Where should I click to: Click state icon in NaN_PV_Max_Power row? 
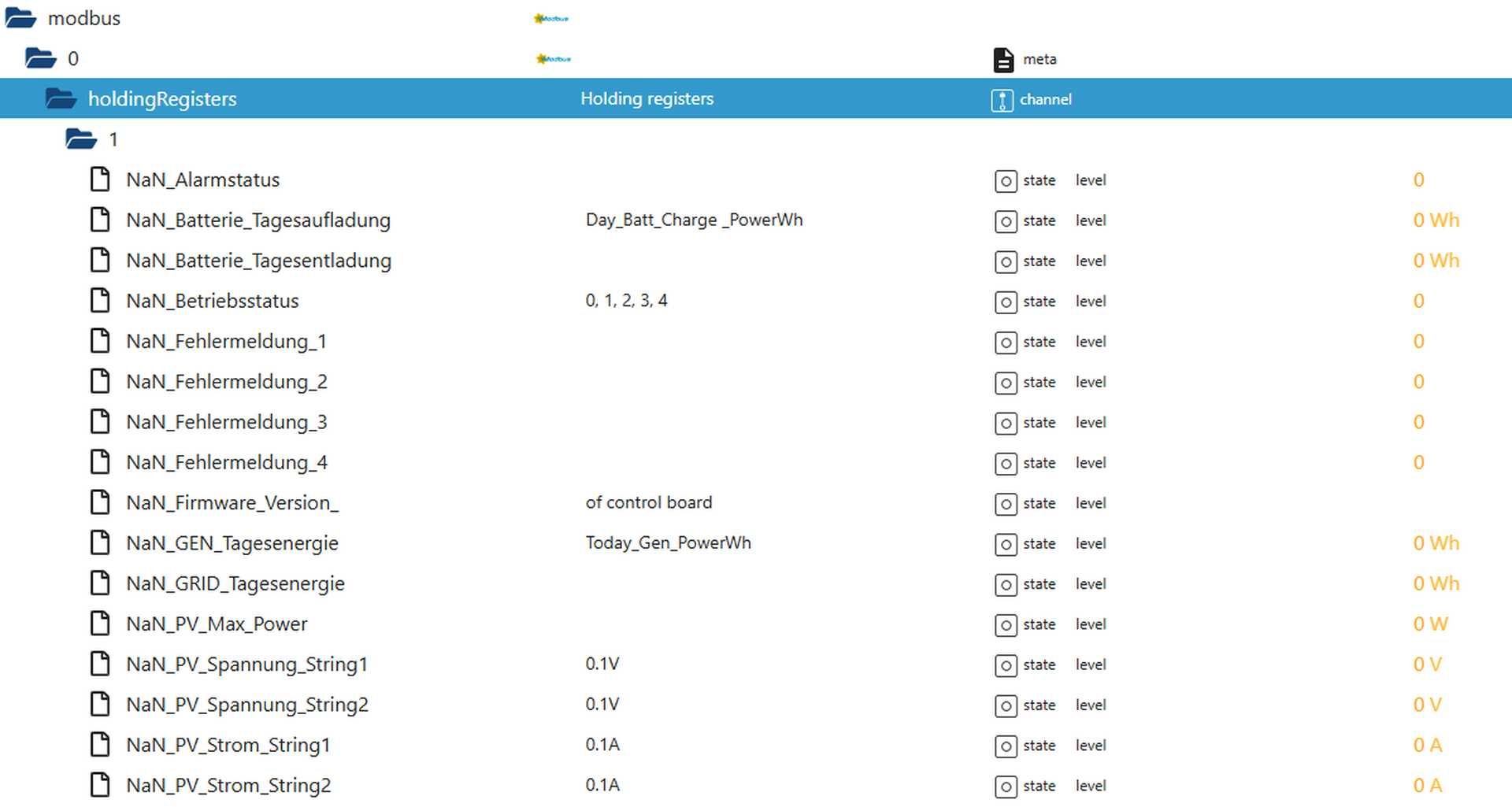1006,625
